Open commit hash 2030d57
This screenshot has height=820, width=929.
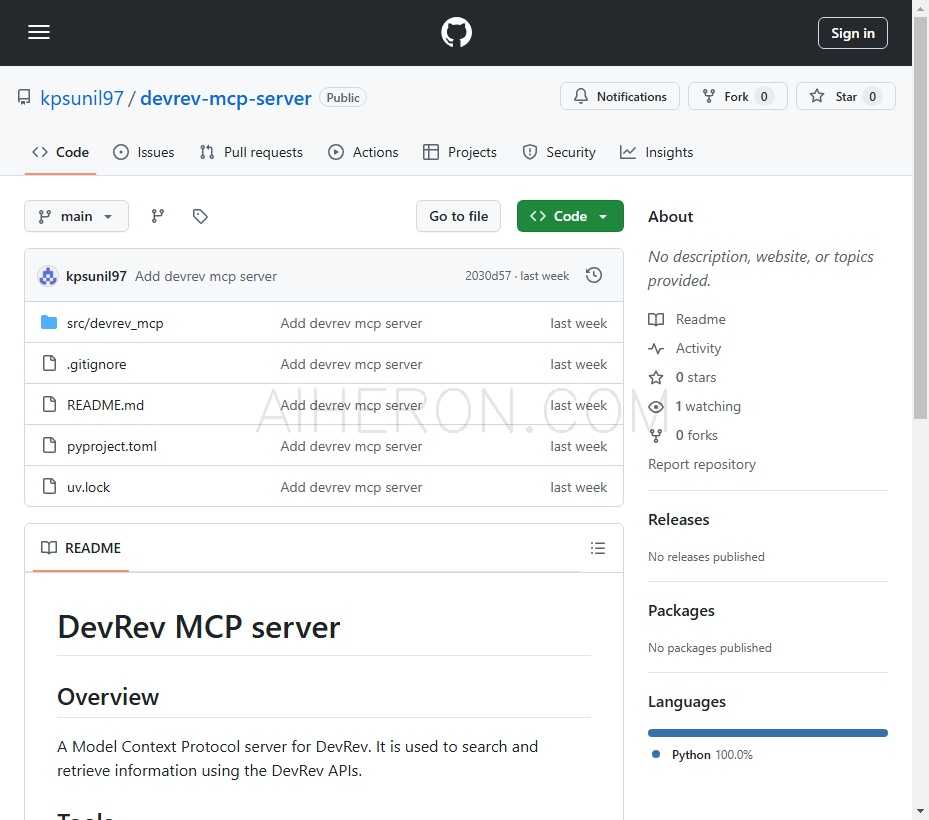[488, 276]
